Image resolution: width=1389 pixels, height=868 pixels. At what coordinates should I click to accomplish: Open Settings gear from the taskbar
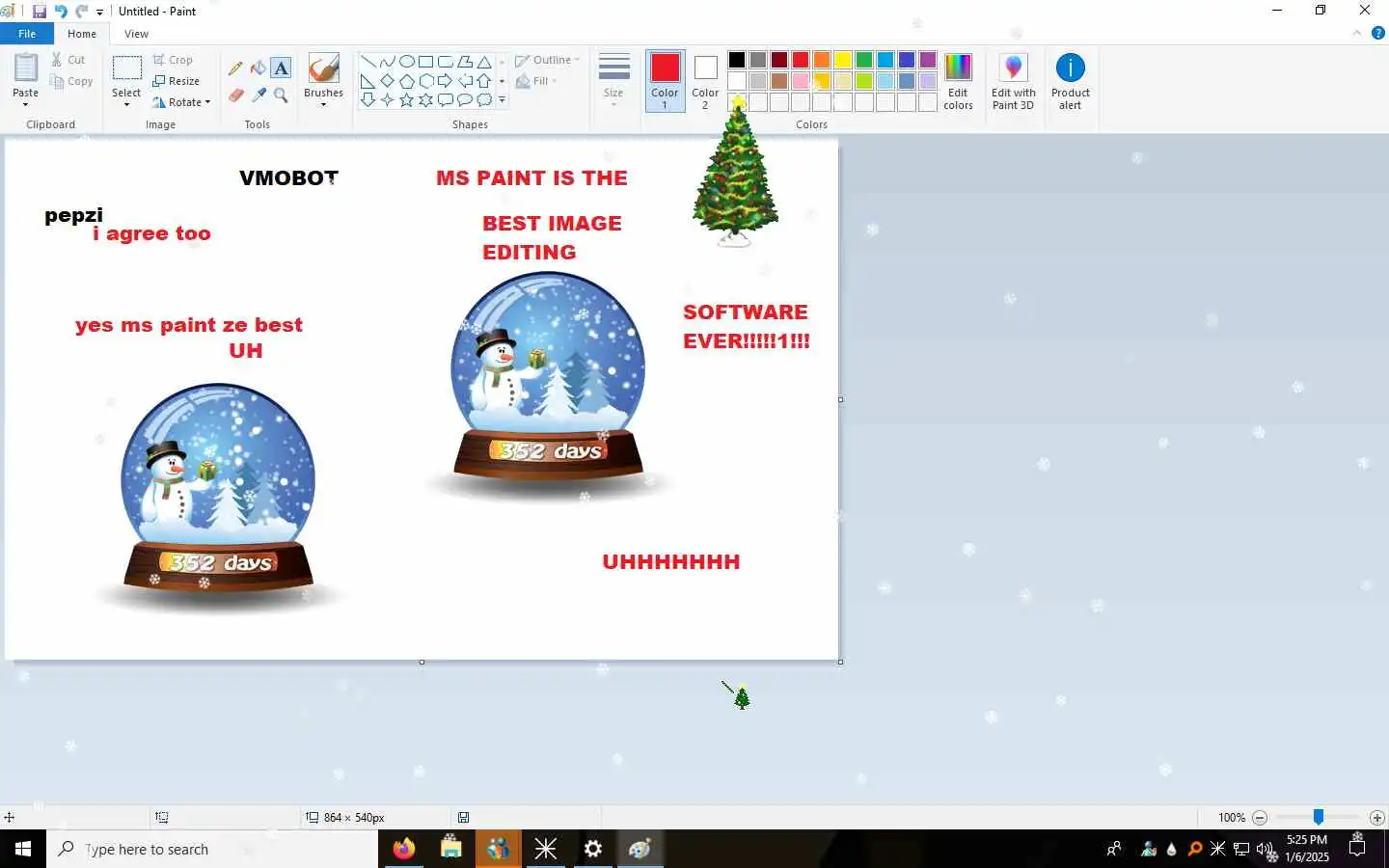click(x=593, y=849)
